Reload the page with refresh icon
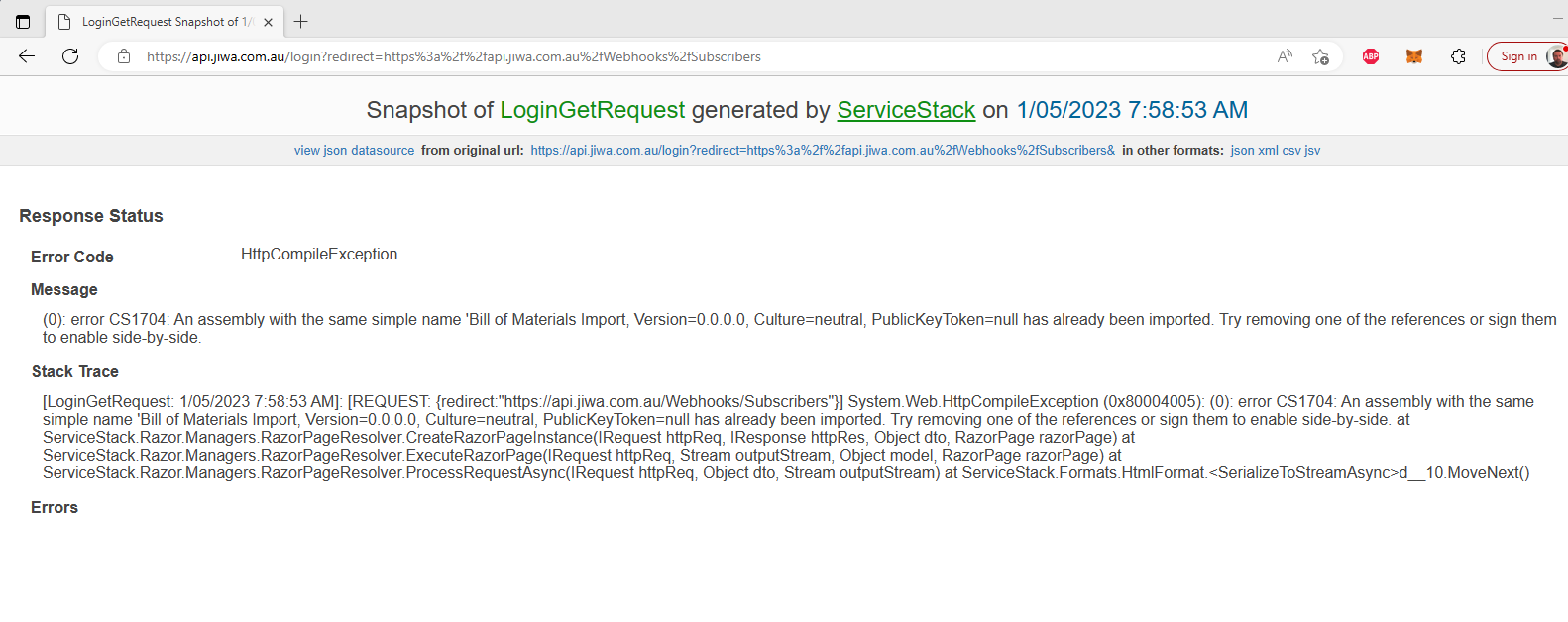This screenshot has height=622, width=1568. (x=70, y=56)
